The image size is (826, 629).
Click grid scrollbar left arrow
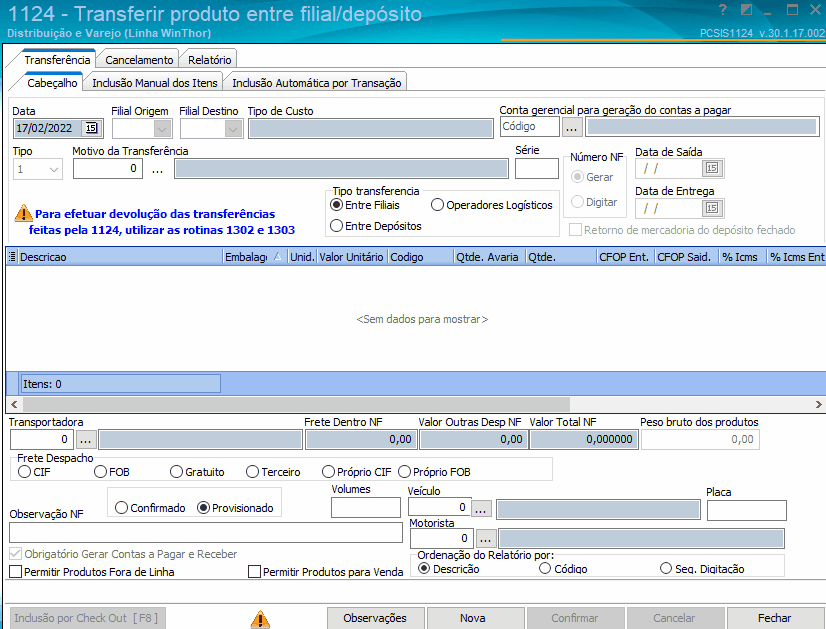(x=14, y=405)
